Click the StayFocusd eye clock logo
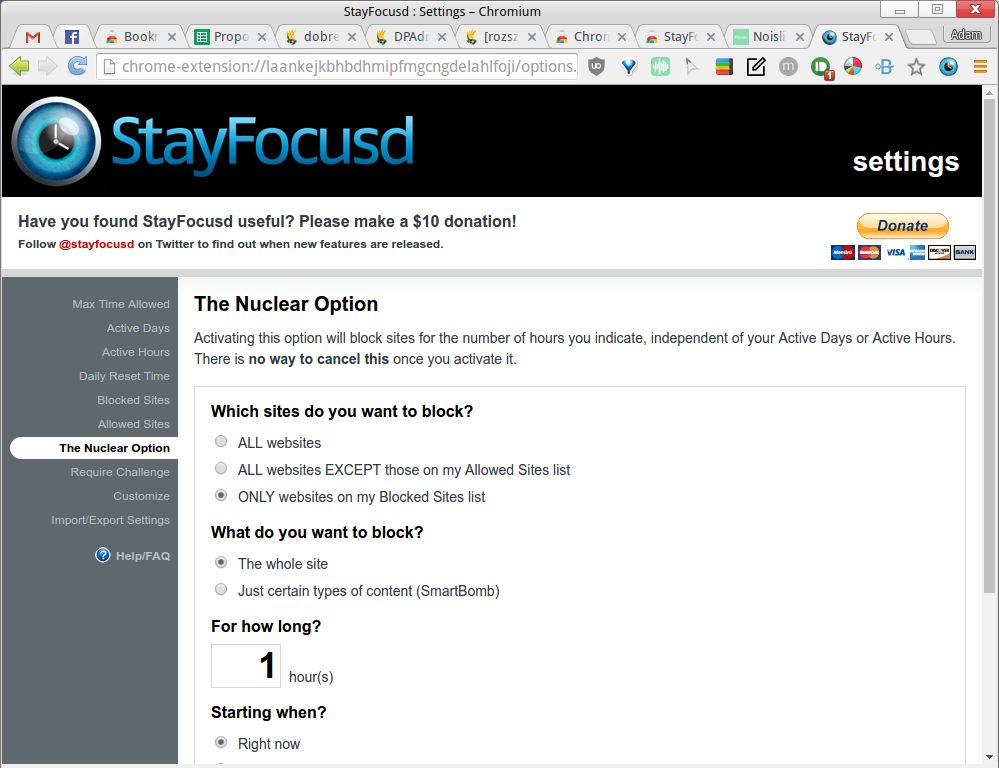 pos(56,141)
